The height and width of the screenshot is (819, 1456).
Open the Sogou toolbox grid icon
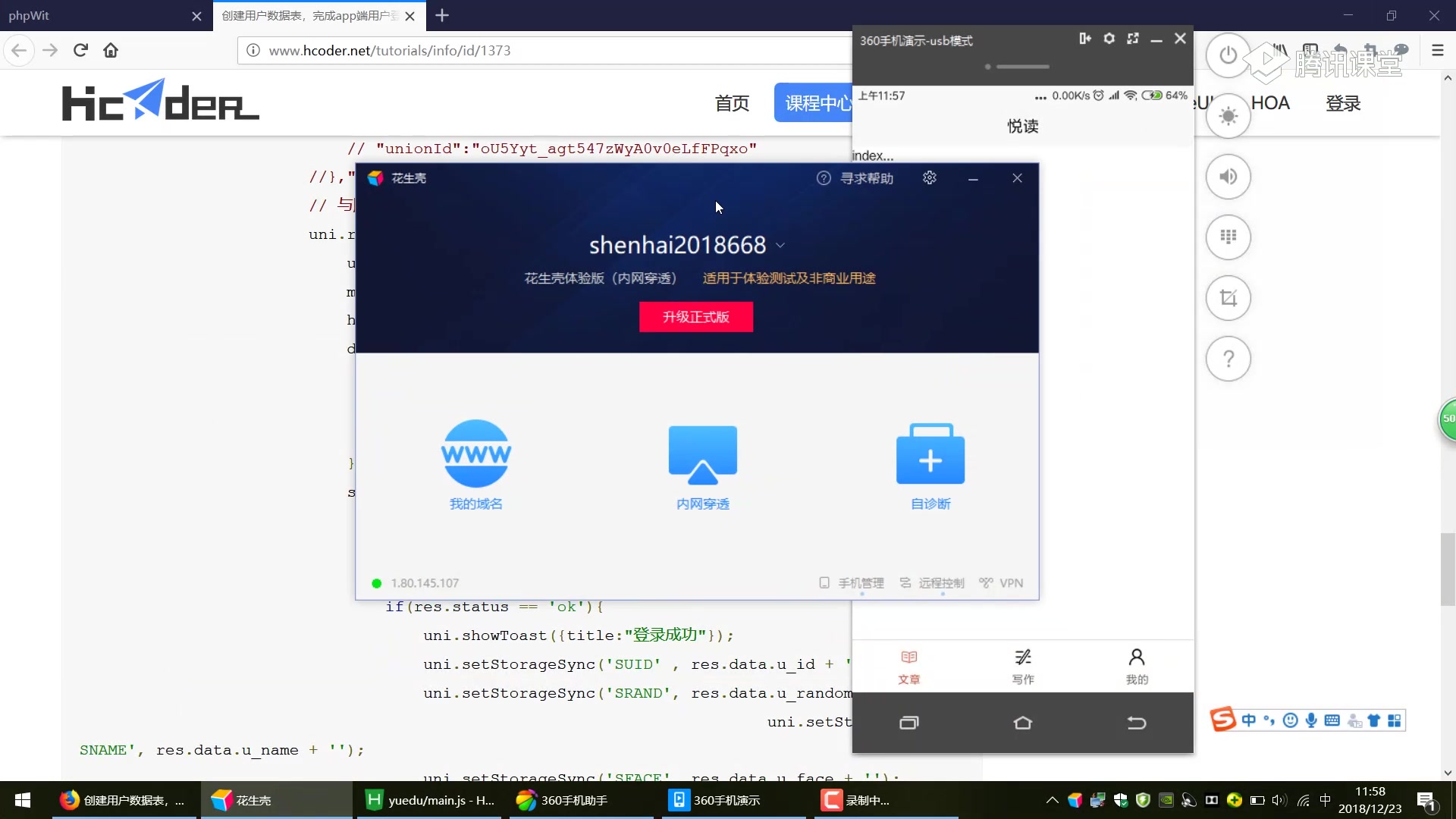click(1394, 720)
